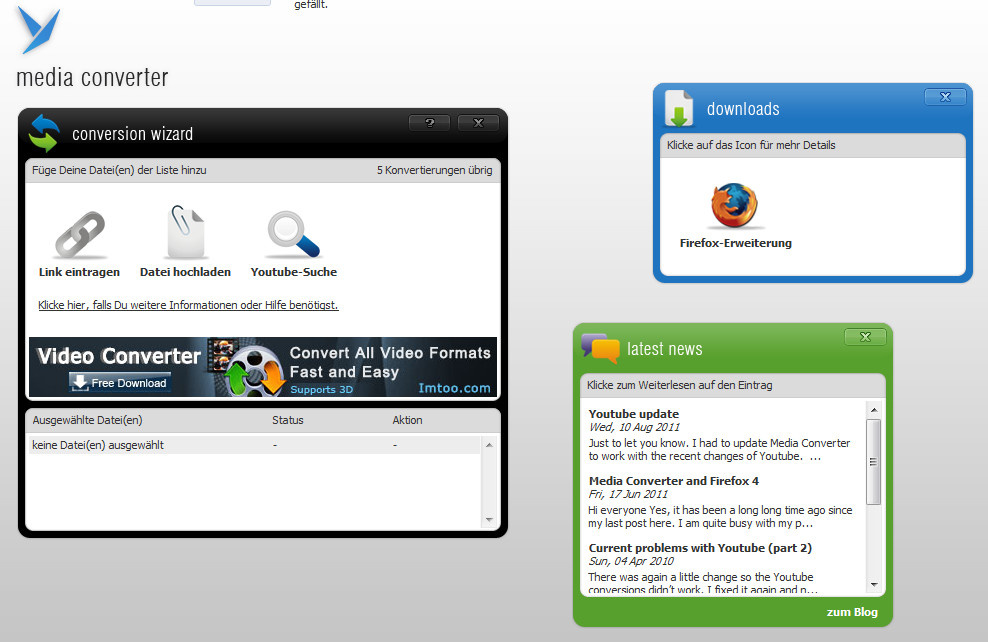Image resolution: width=988 pixels, height=642 pixels.
Task: Click the Status column header
Action: pyautogui.click(x=288, y=420)
